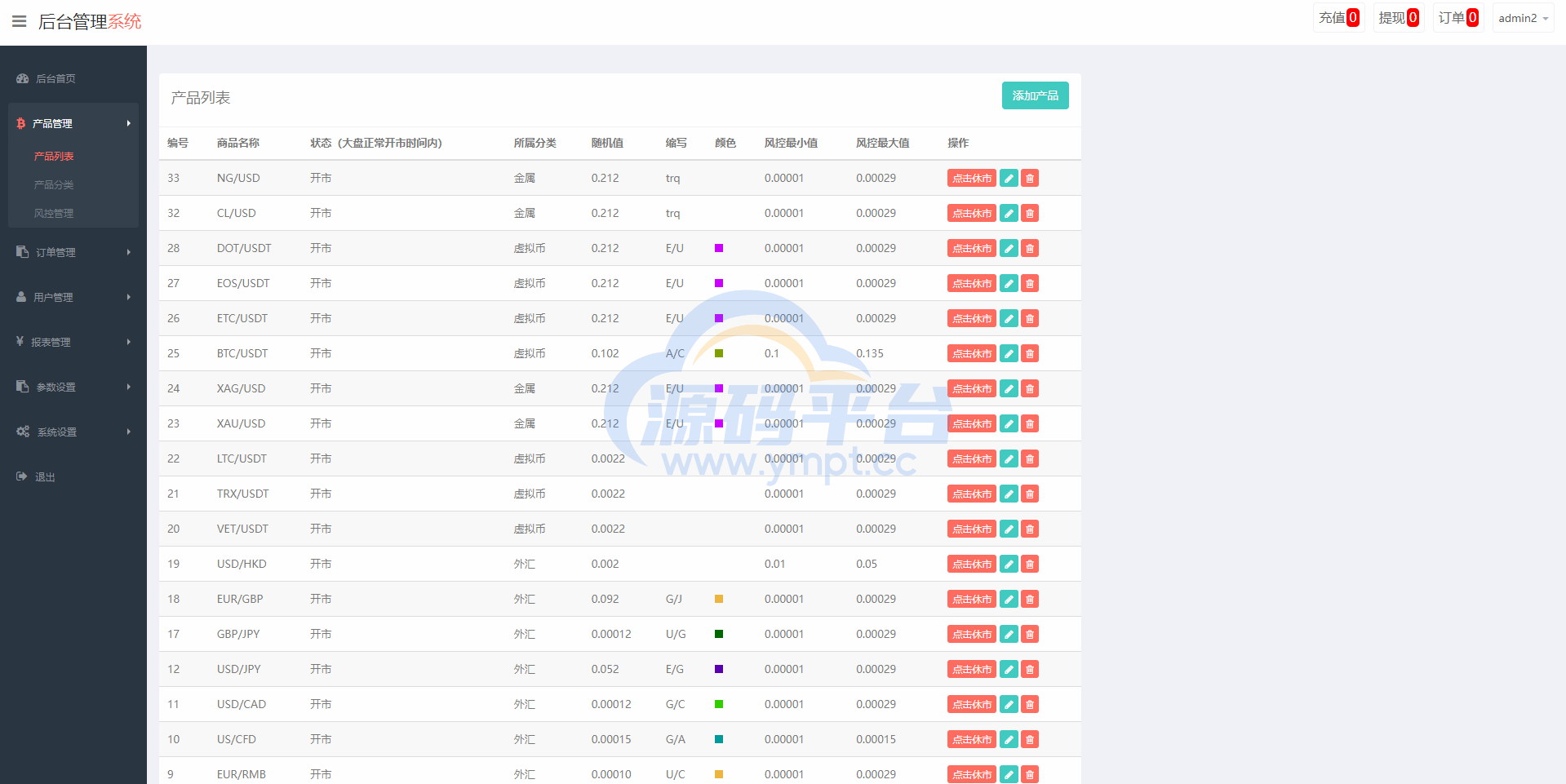1566x784 pixels.
Task: Toggle the hamburger sidebar menu icon
Action: pos(20,21)
